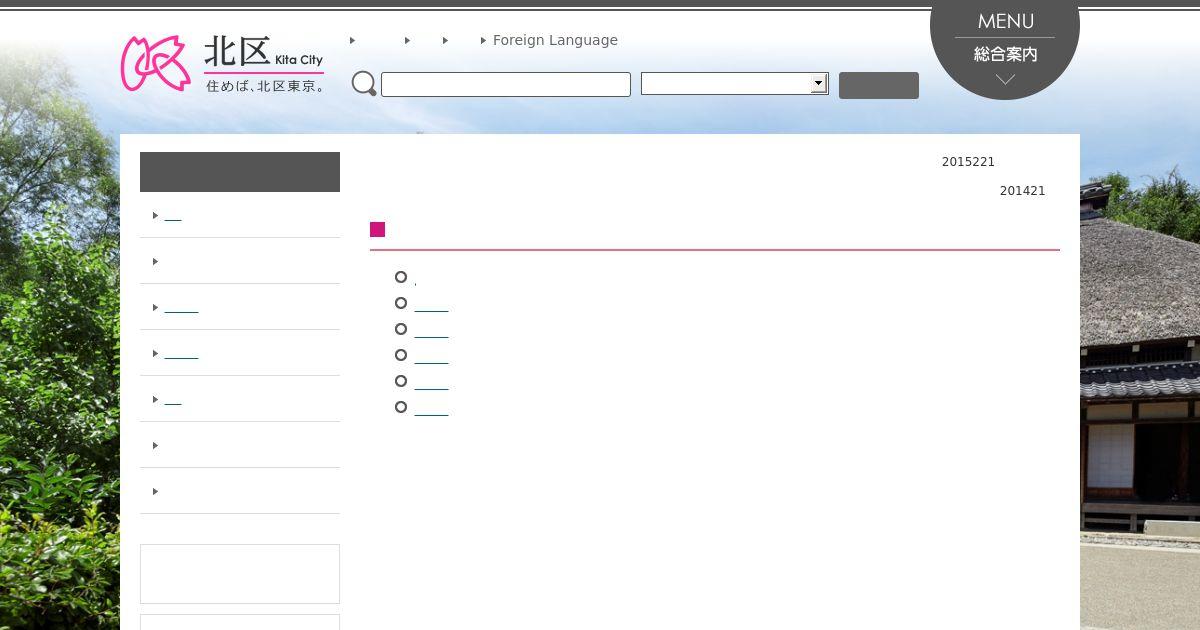Select the date text 201421
This screenshot has height=630, width=1200.
tap(1022, 191)
